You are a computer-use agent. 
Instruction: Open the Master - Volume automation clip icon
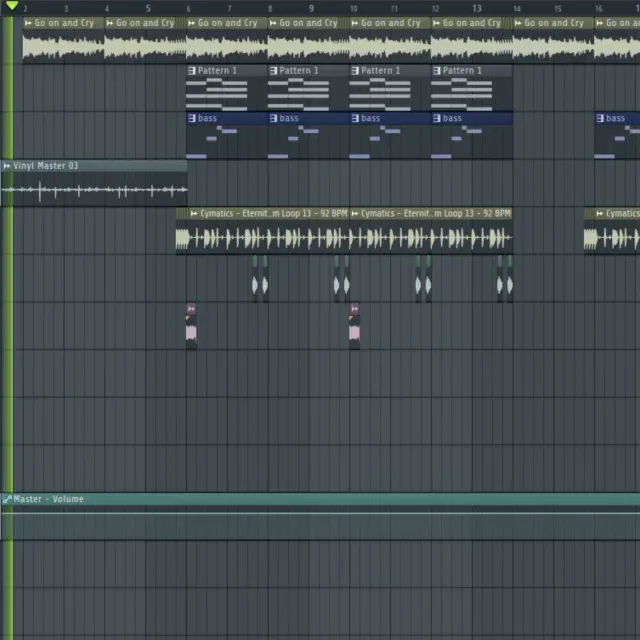coord(7,499)
